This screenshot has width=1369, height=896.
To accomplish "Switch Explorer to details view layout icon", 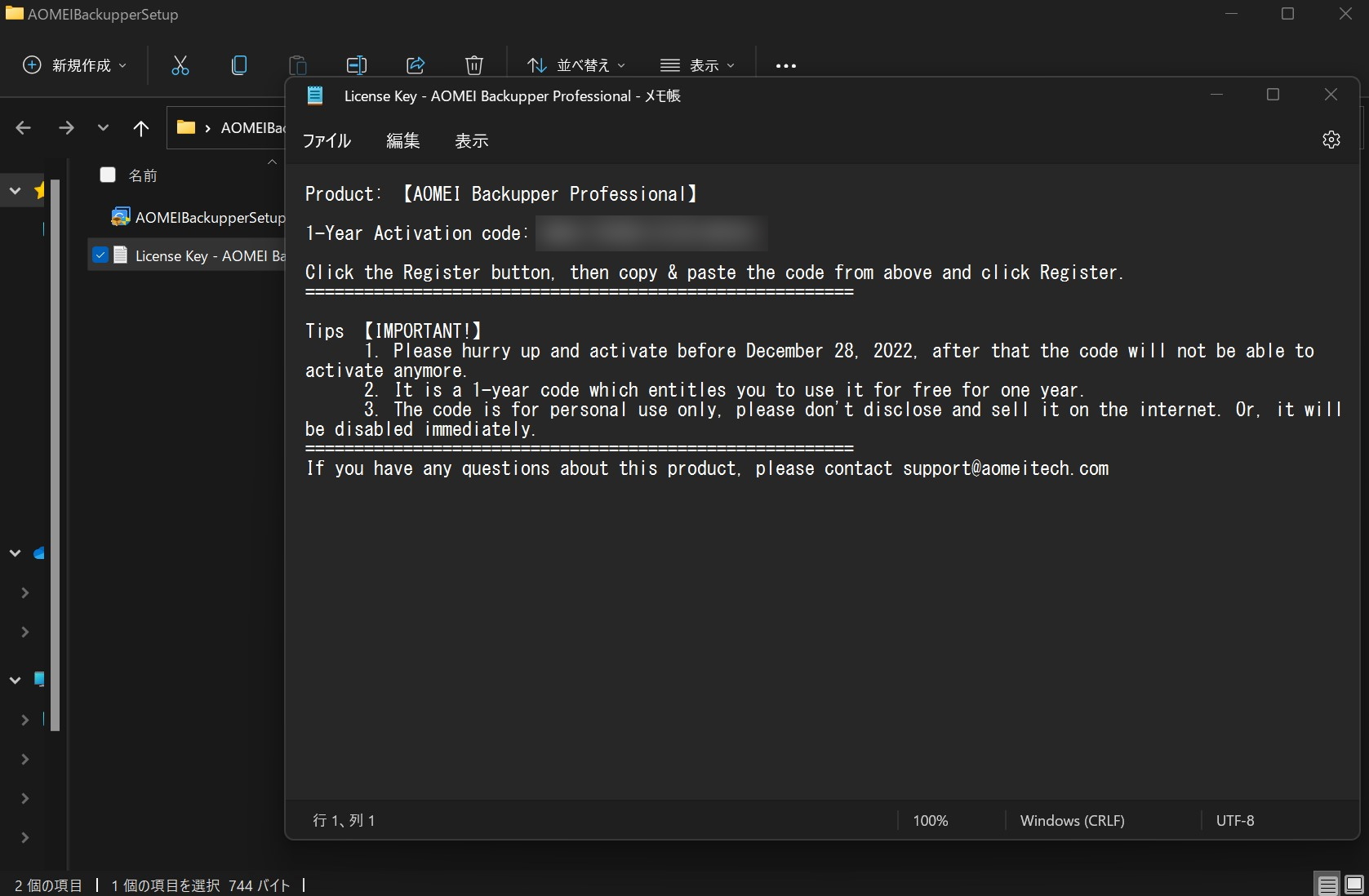I will [x=1328, y=885].
